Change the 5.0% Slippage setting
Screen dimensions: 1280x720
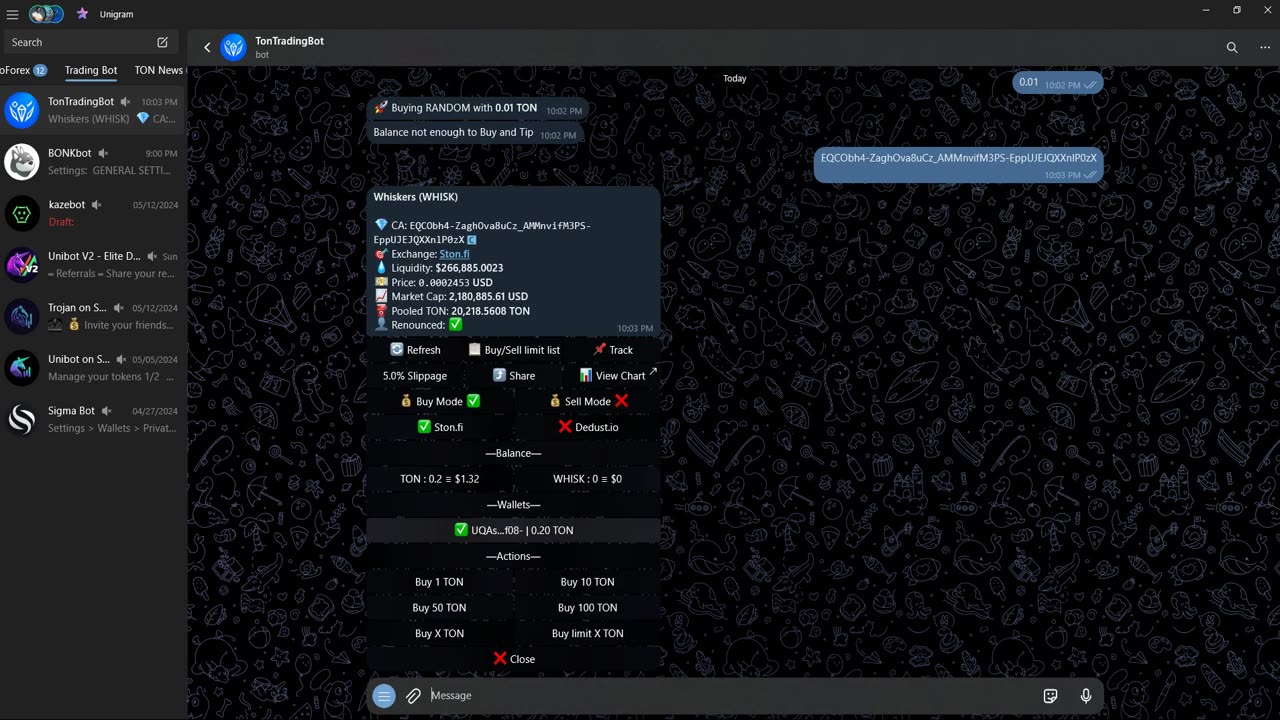pos(415,376)
